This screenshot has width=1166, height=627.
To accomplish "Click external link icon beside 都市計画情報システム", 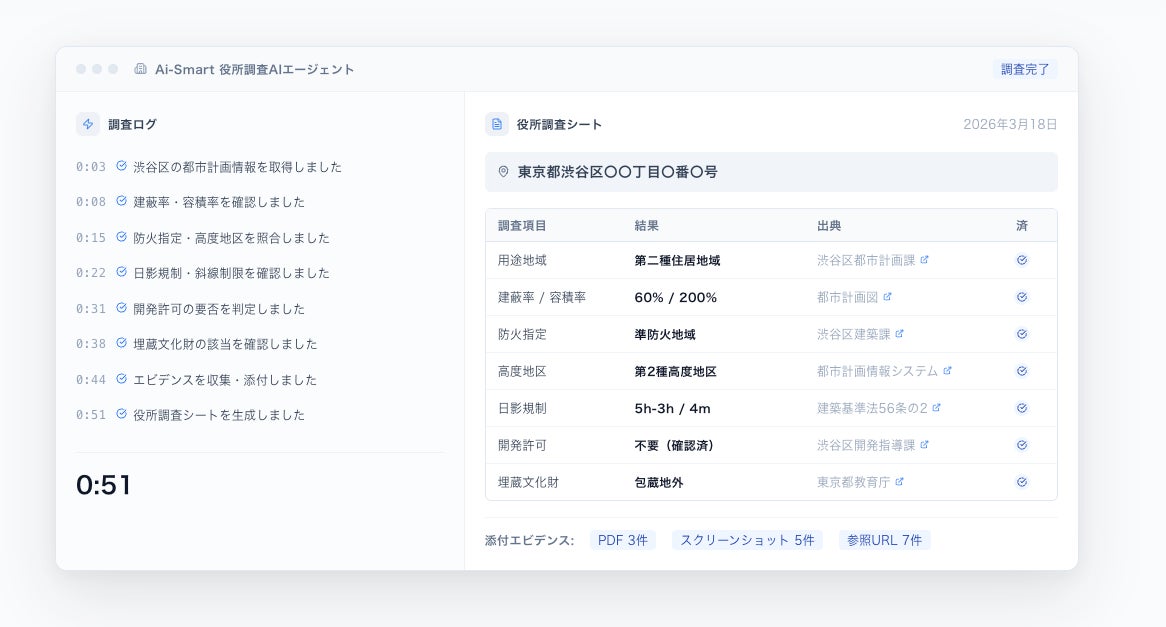I will click(947, 371).
